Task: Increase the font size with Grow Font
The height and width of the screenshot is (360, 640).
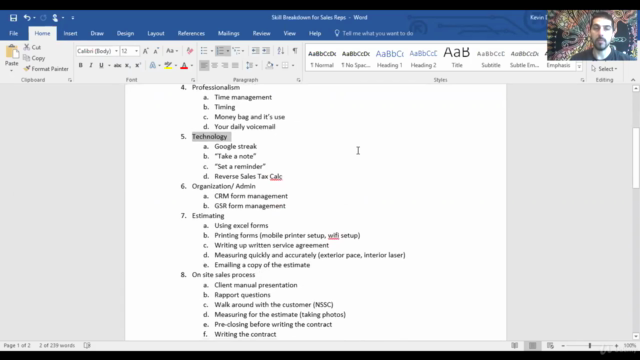Action: (x=146, y=51)
